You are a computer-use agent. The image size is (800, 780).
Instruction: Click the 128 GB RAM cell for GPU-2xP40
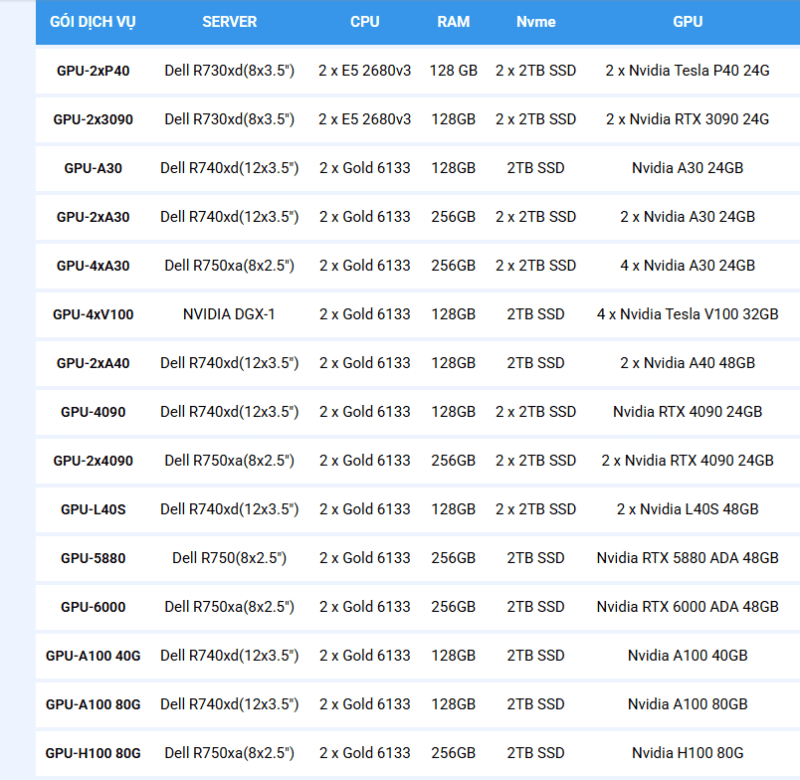click(x=454, y=70)
